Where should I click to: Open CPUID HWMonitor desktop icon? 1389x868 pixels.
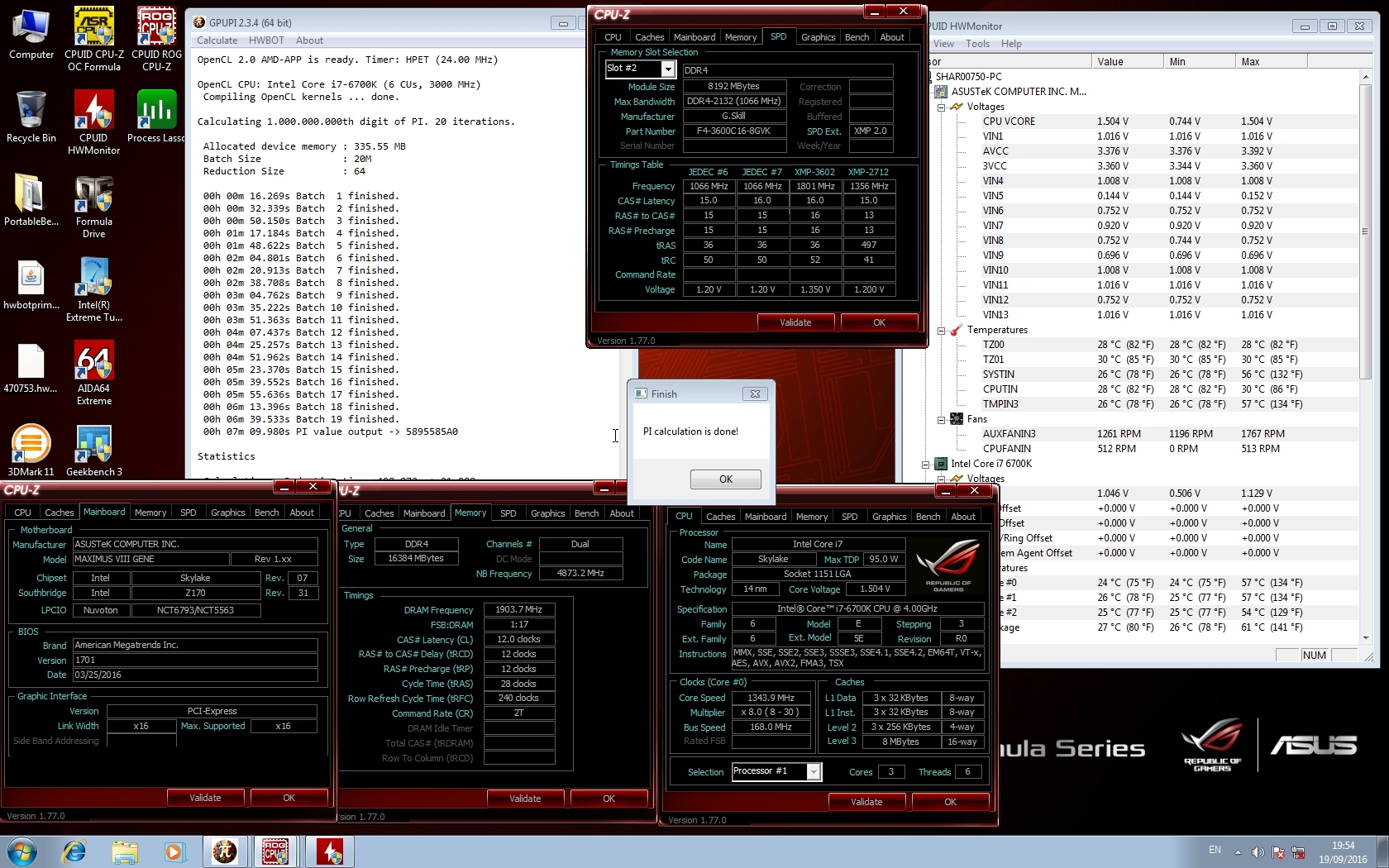tap(94, 122)
